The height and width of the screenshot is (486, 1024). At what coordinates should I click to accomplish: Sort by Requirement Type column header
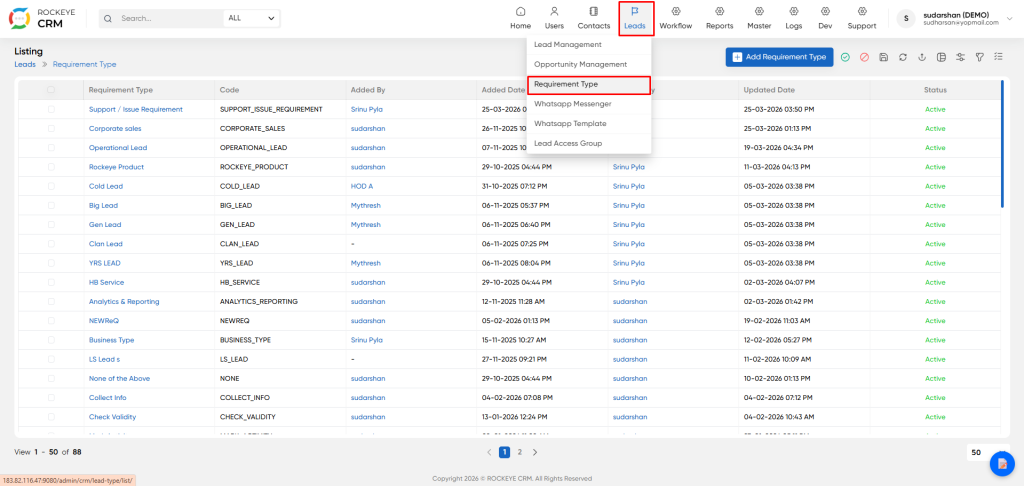(x=120, y=90)
